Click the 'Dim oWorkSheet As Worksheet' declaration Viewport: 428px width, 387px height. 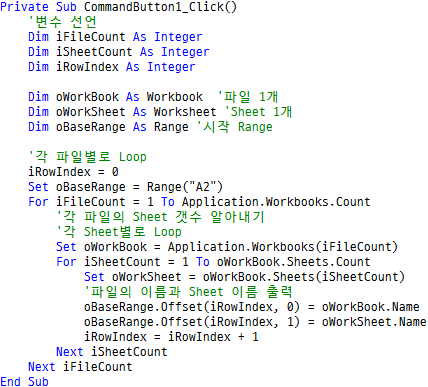coord(122,112)
